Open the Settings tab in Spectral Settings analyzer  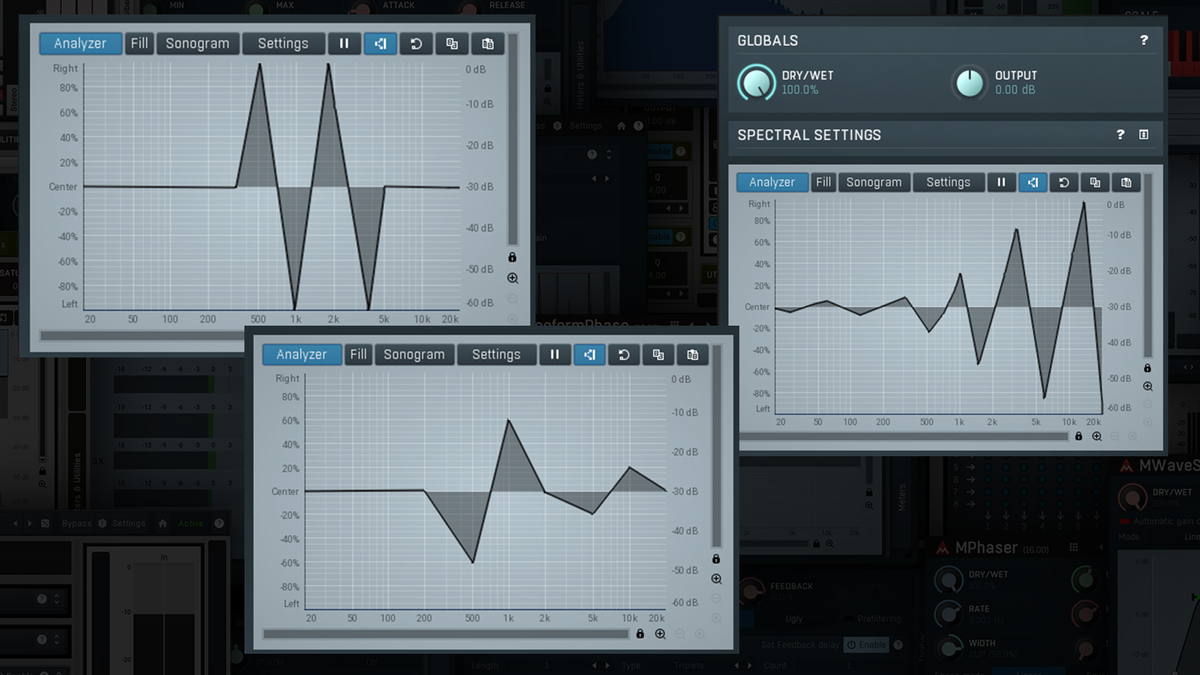tap(948, 182)
